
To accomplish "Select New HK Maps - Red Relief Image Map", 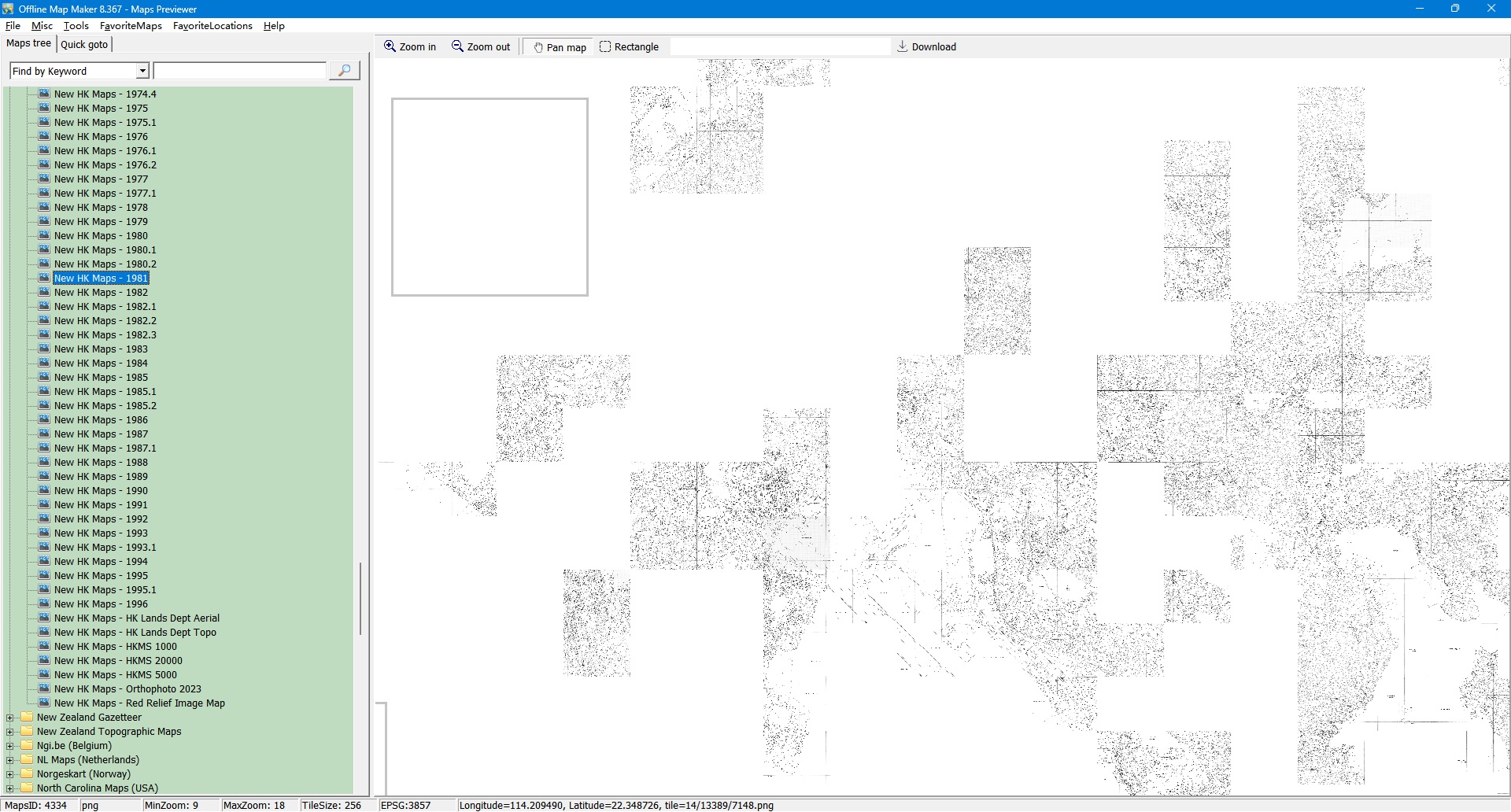I will tap(139, 703).
